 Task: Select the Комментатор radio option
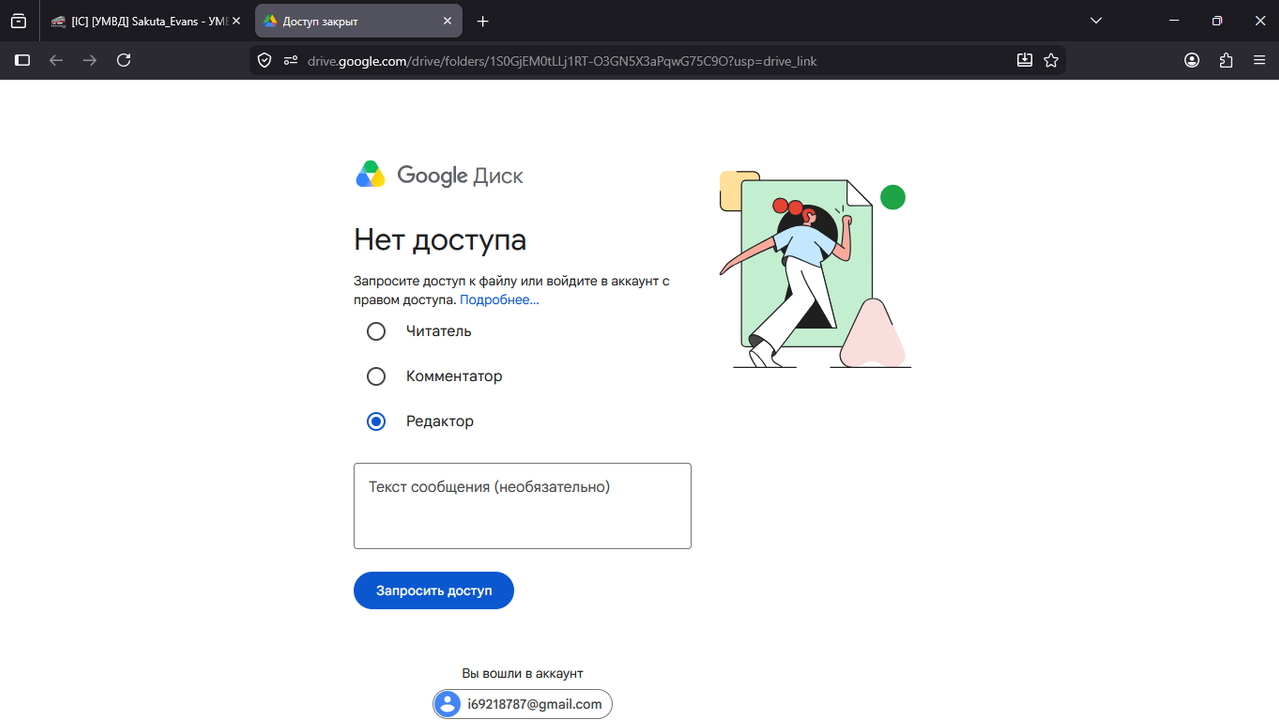point(376,376)
